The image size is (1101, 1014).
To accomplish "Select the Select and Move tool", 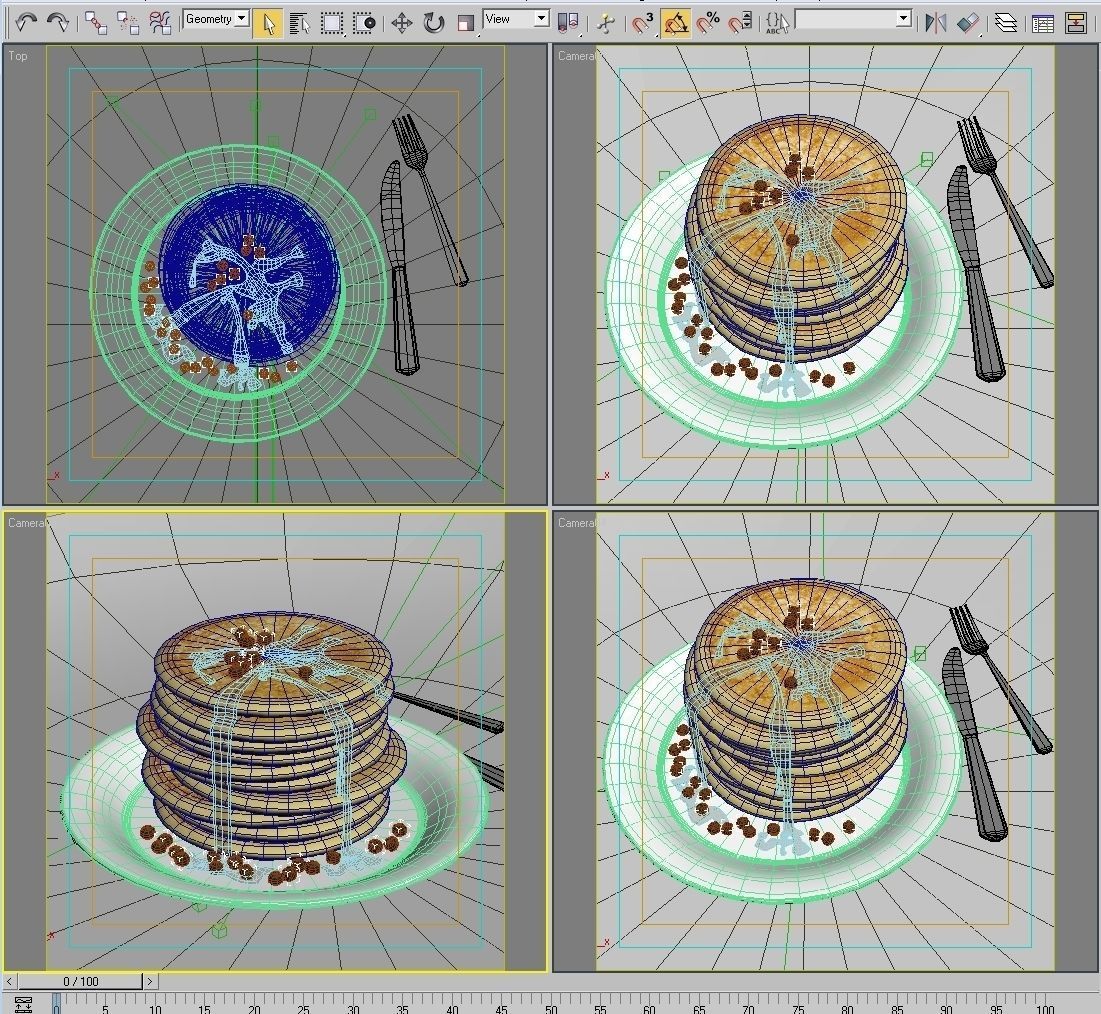I will (402, 24).
